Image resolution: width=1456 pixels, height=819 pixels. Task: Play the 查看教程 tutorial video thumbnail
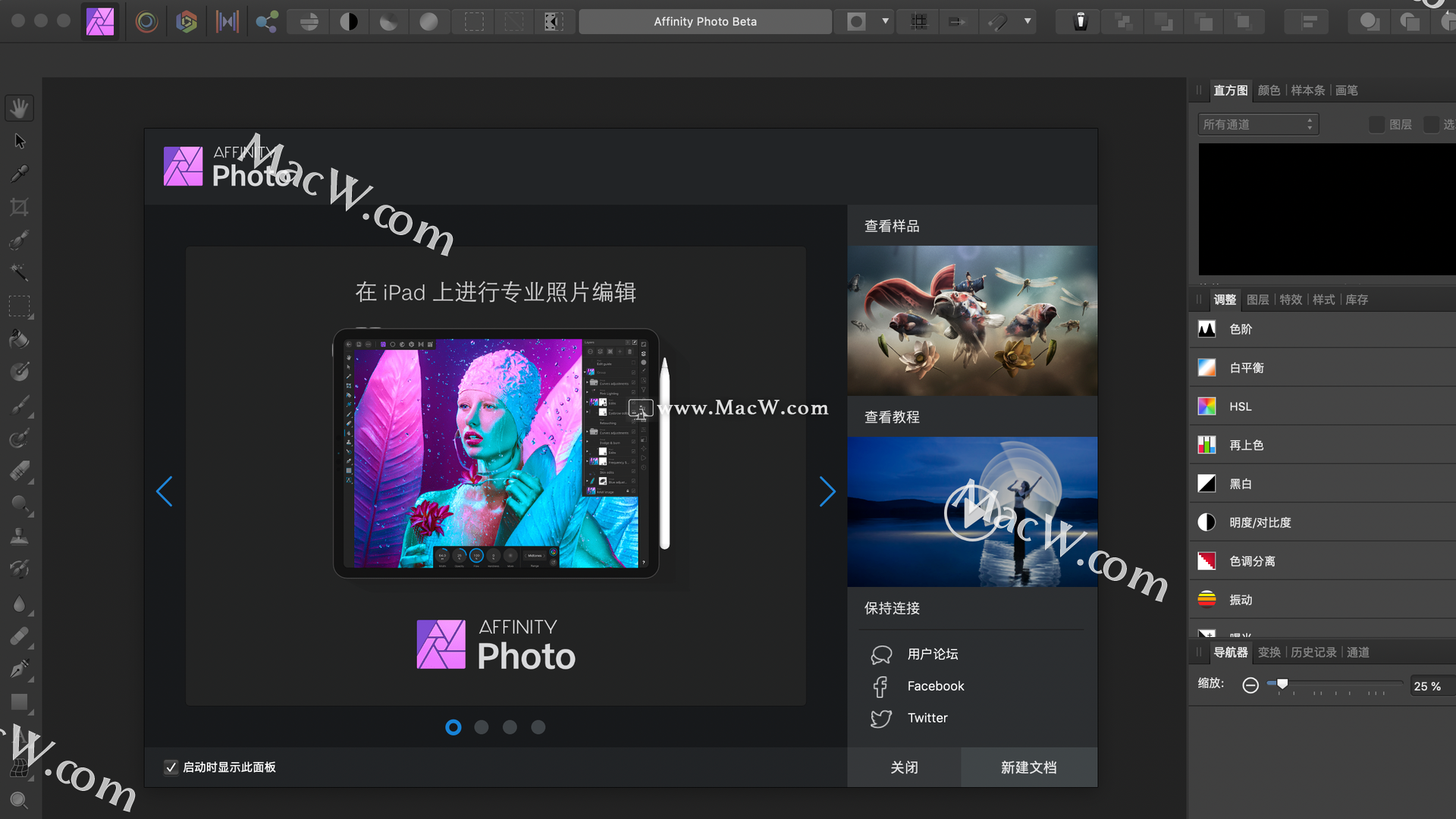coord(972,511)
